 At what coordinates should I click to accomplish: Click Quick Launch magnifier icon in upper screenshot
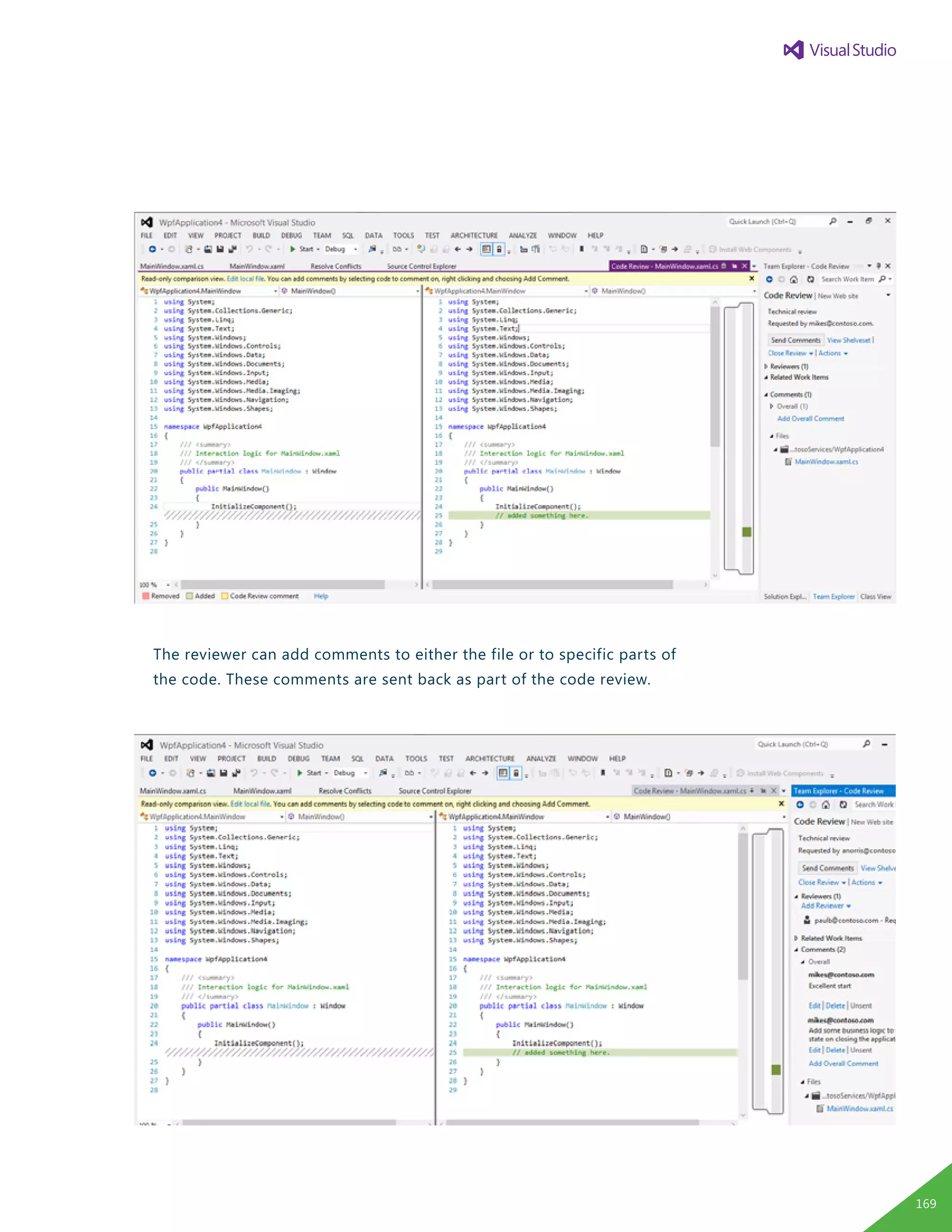click(833, 221)
